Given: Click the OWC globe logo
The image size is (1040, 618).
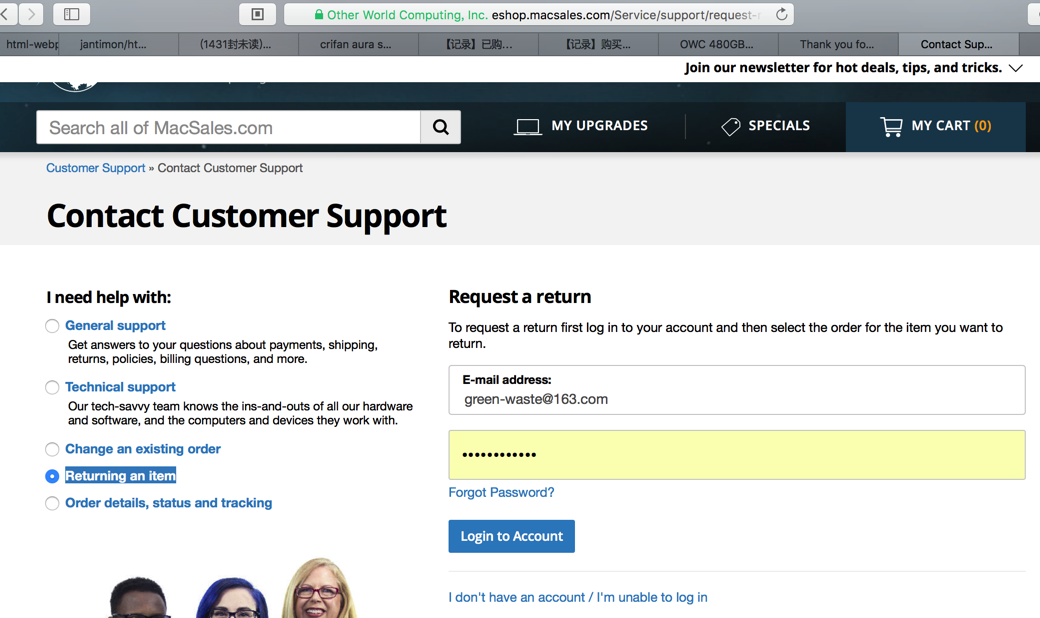Looking at the screenshot, I should pos(75,86).
